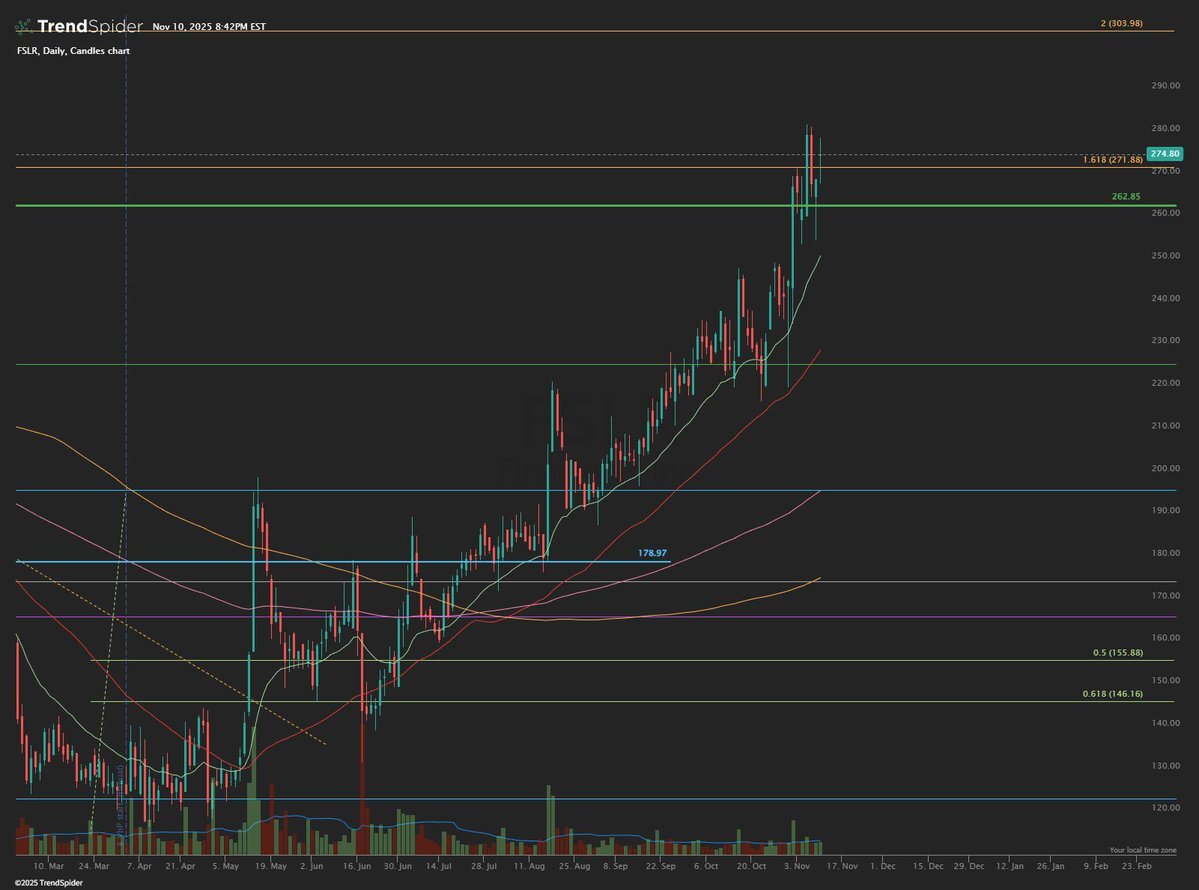Click the '8. Sep' date axis label

click(615, 866)
